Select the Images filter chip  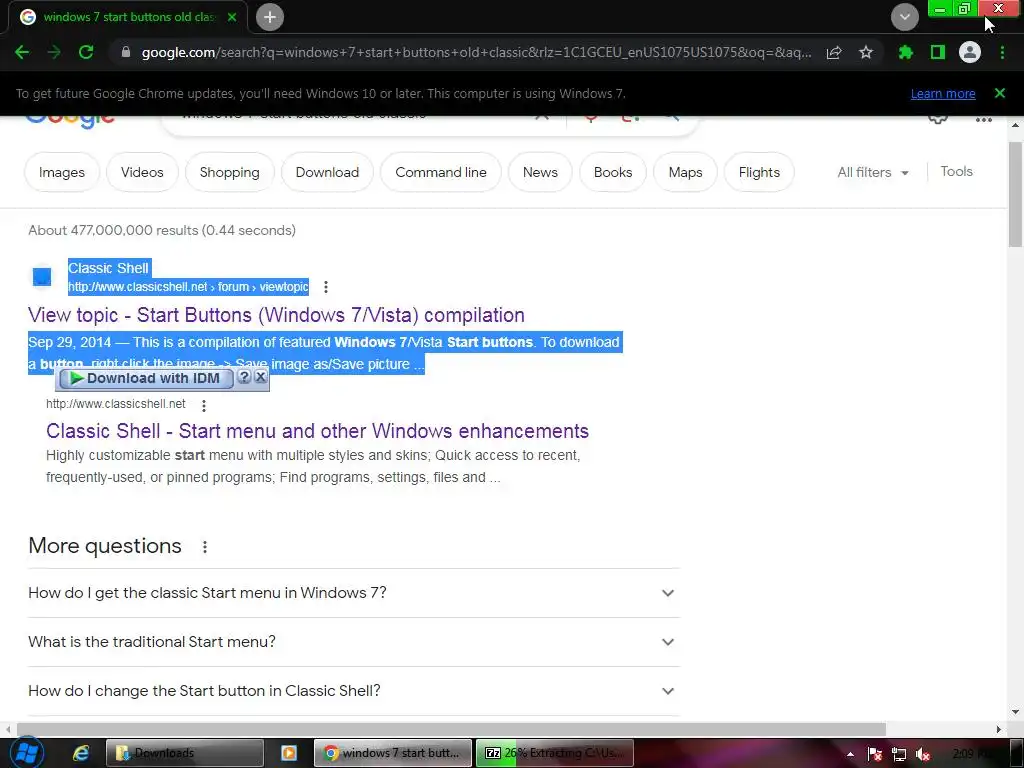[x=62, y=172]
